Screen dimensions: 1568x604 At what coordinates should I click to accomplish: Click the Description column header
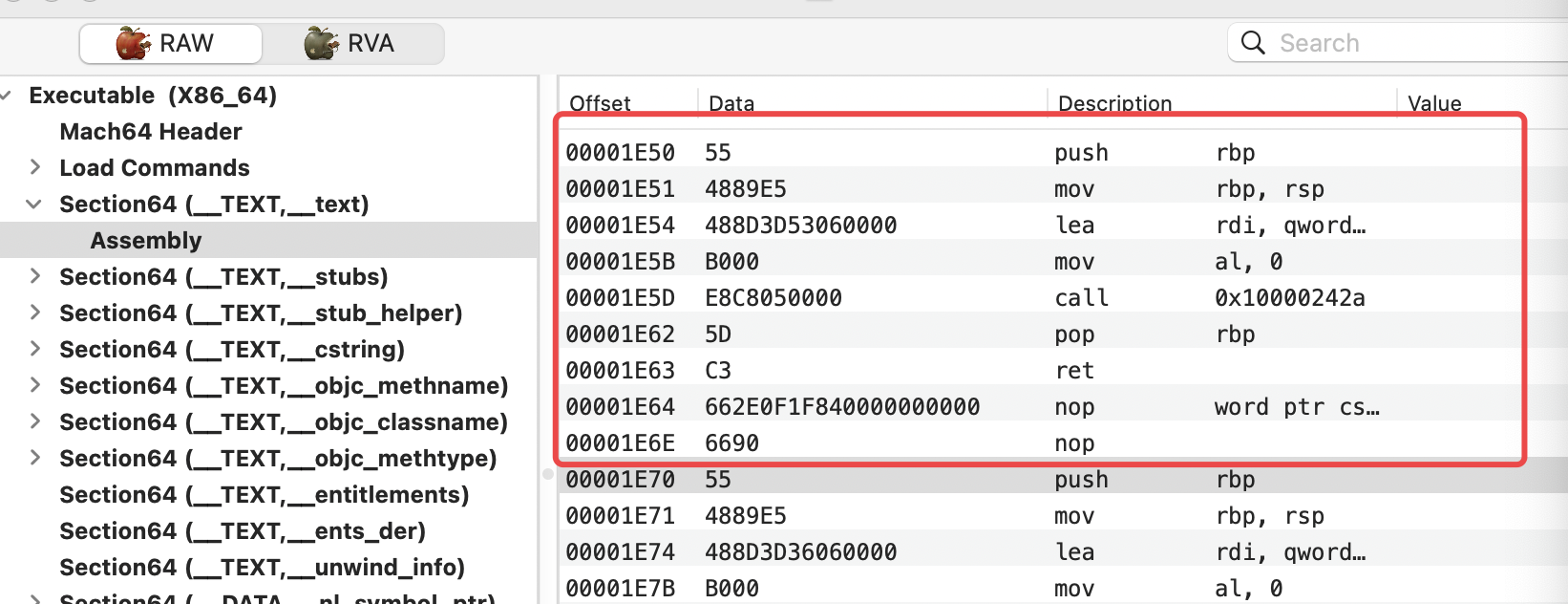(1114, 103)
